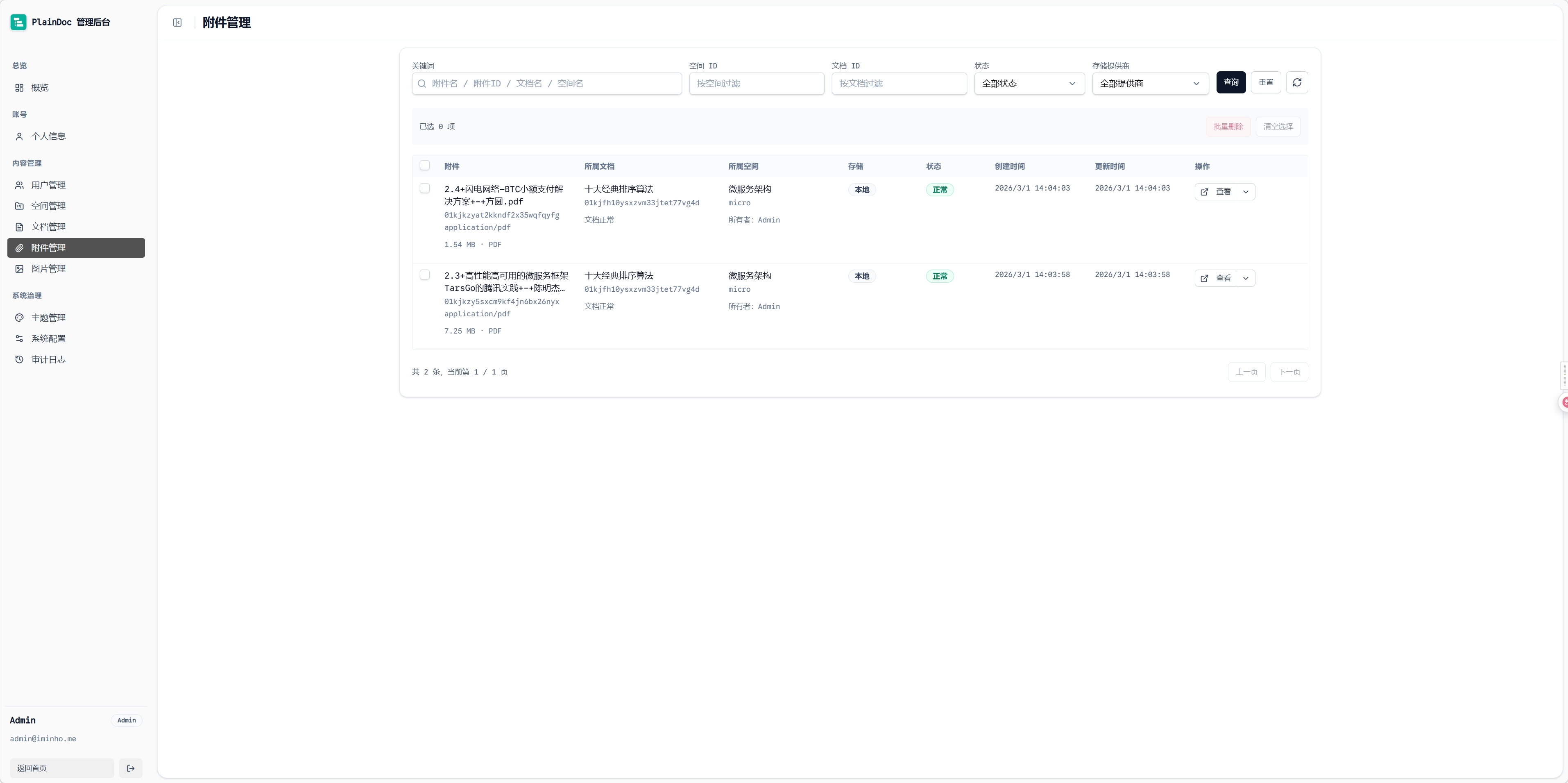Click the refresh icon button next to 重置
The image size is (1568, 783).
tap(1297, 82)
